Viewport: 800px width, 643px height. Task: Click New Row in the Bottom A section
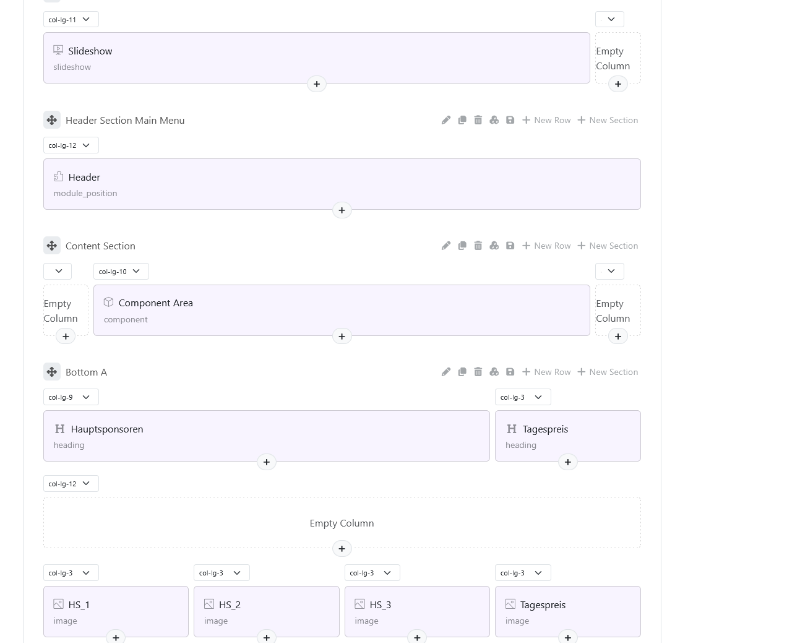pyautogui.click(x=546, y=372)
